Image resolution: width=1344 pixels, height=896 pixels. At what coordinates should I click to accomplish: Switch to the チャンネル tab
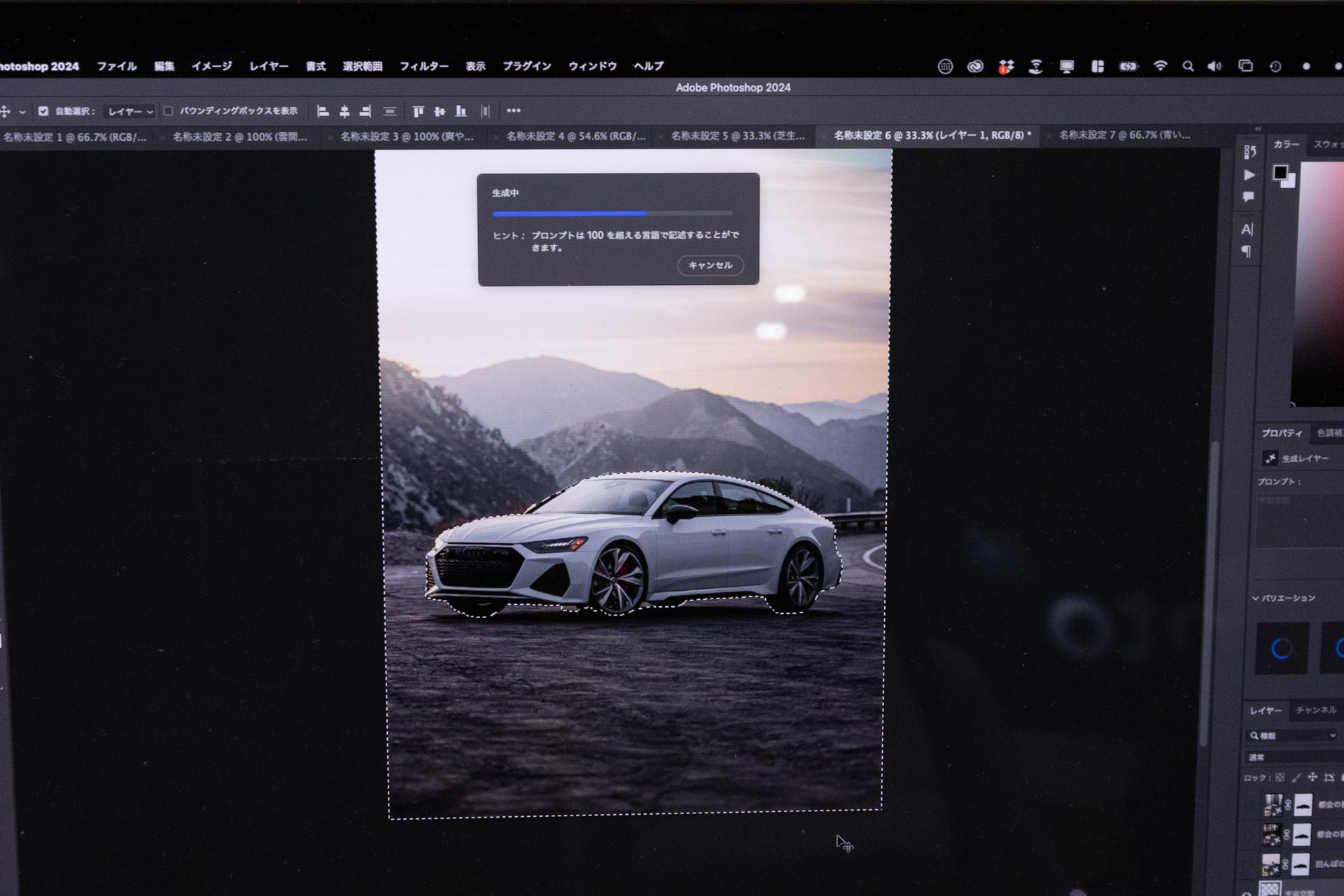click(x=1315, y=710)
